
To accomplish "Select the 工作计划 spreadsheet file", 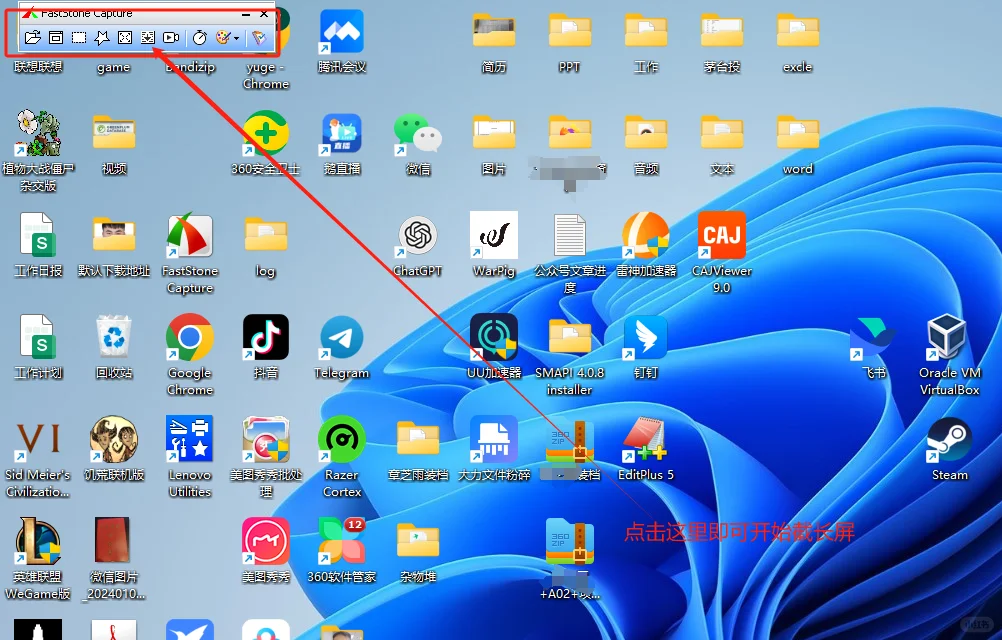I will 38,348.
